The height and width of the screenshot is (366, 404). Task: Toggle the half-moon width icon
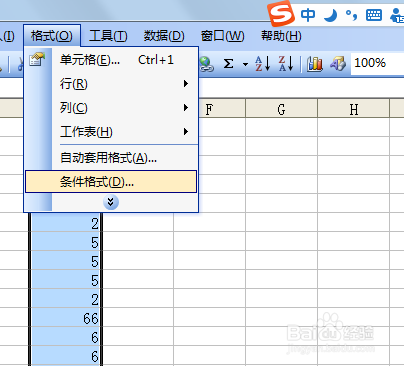coord(330,15)
